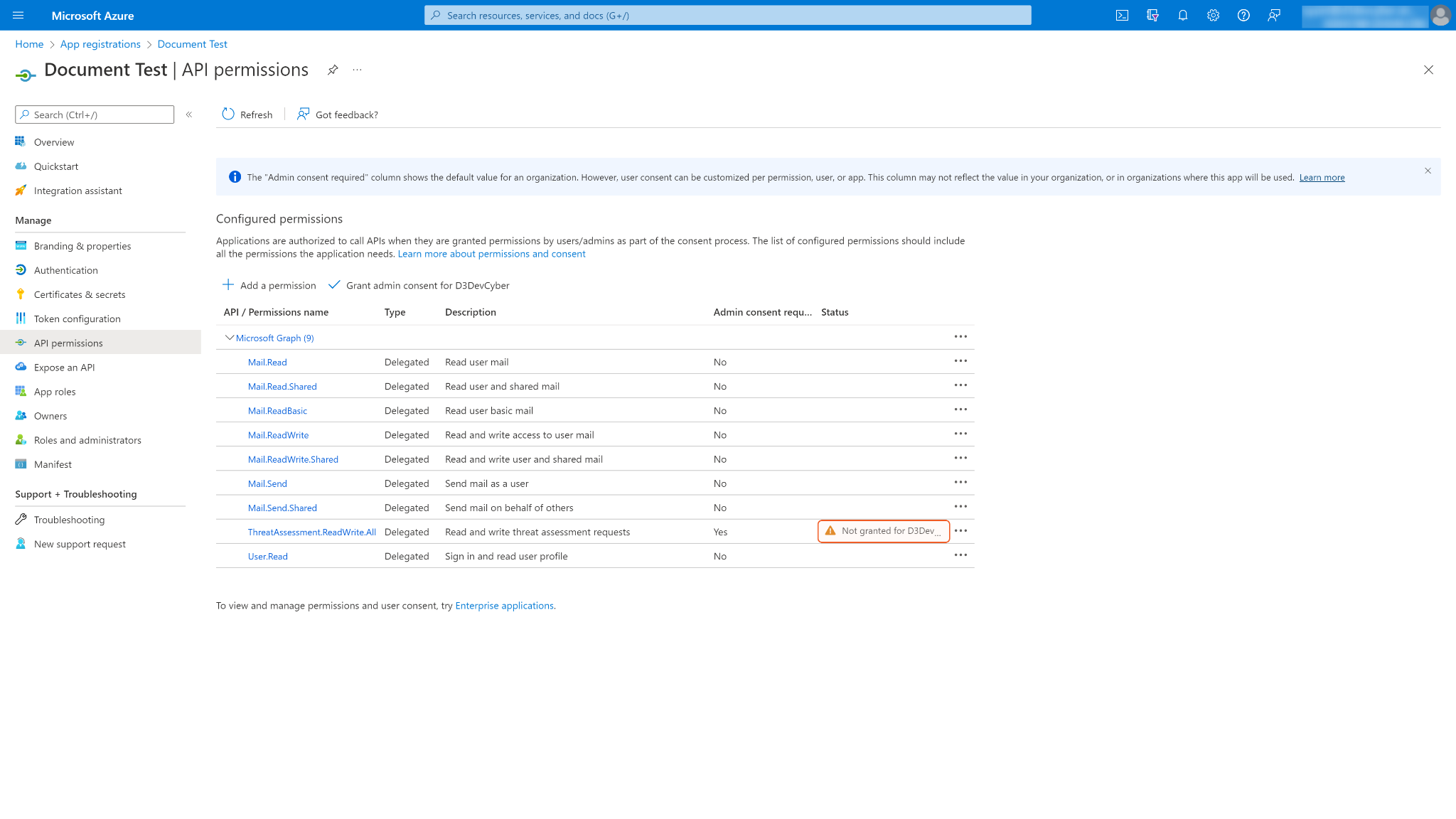Open the notifications bell

(1183, 16)
